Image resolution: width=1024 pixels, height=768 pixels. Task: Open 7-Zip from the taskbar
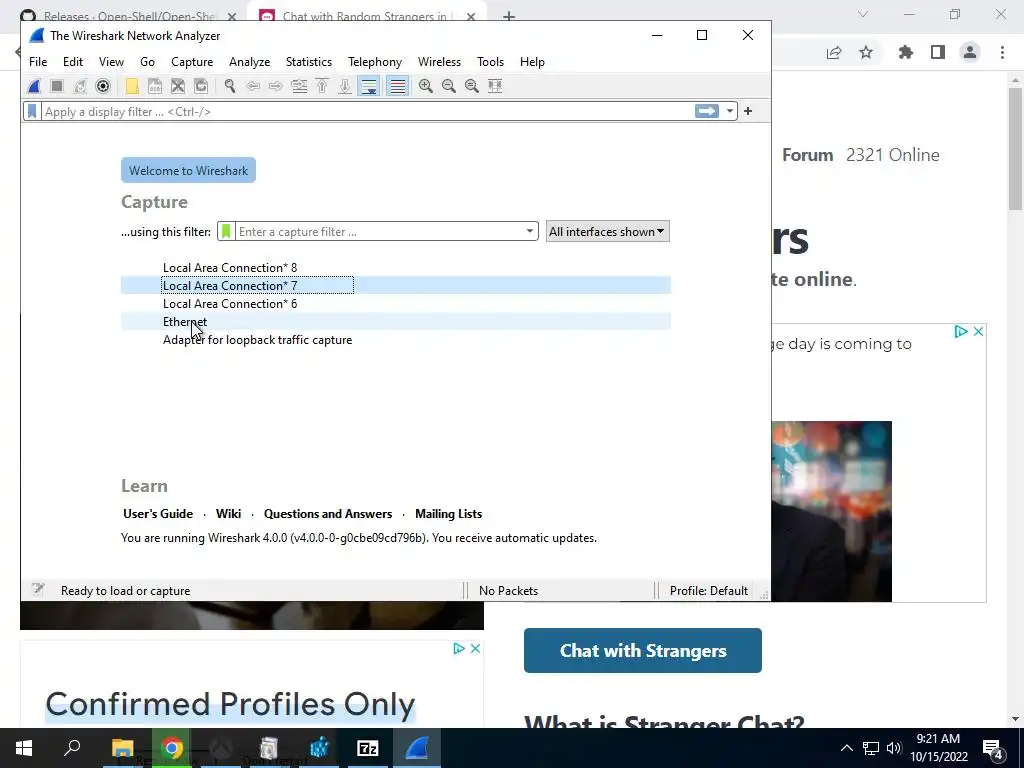(368, 748)
